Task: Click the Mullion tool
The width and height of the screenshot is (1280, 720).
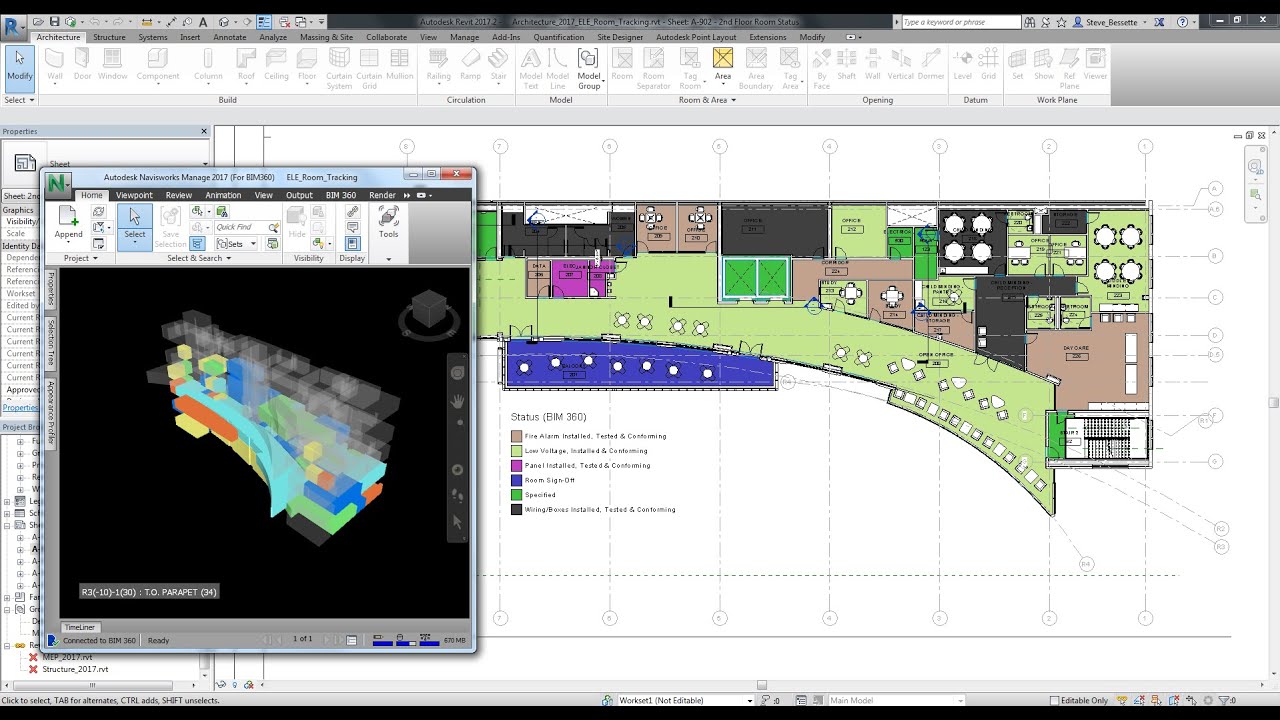Action: click(x=400, y=66)
